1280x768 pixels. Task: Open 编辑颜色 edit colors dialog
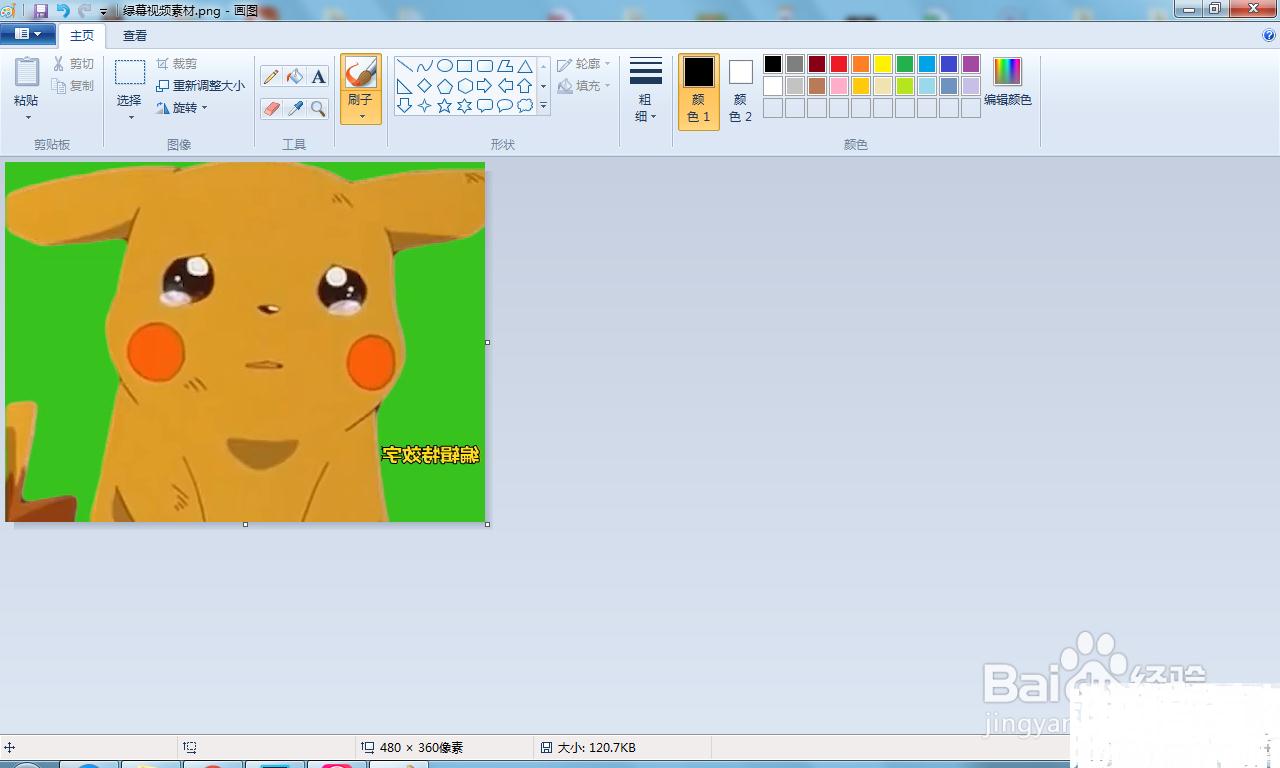[x=1007, y=81]
